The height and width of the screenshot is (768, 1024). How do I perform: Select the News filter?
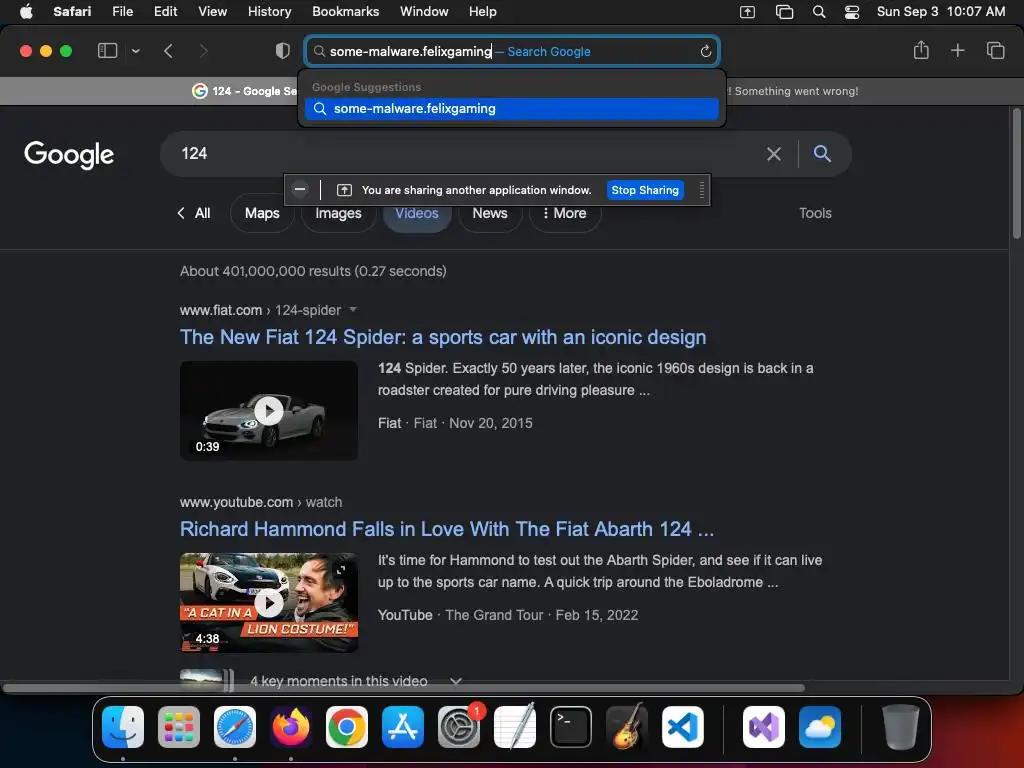[490, 214]
